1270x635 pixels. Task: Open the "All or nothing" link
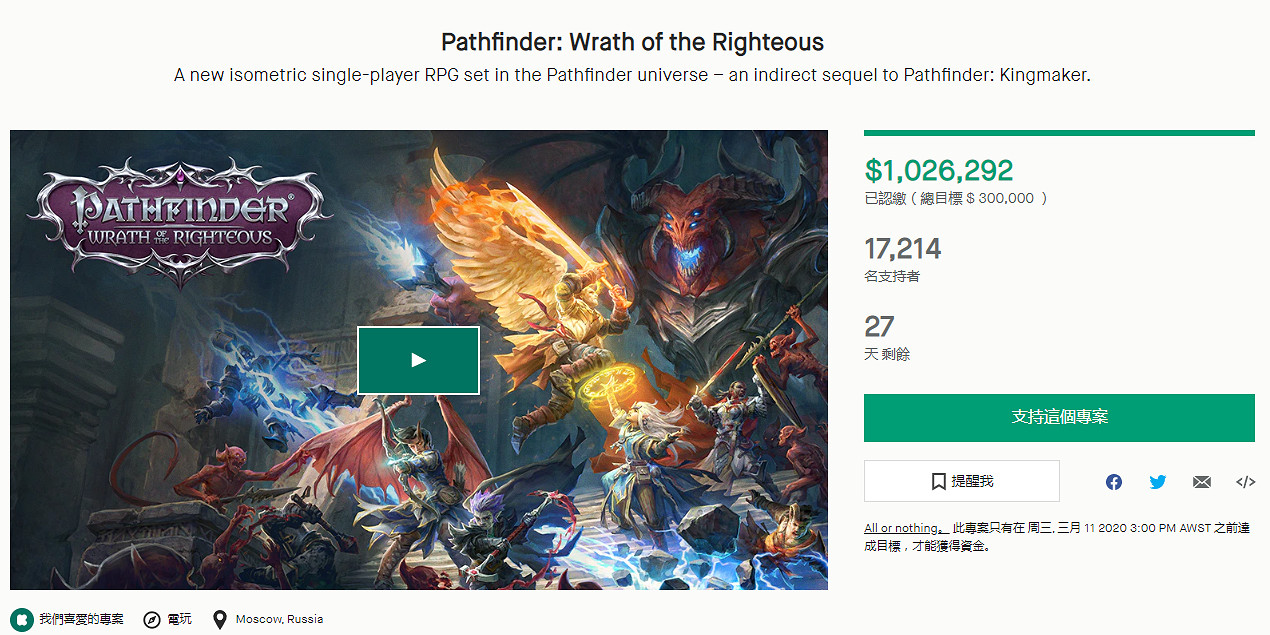coord(902,528)
